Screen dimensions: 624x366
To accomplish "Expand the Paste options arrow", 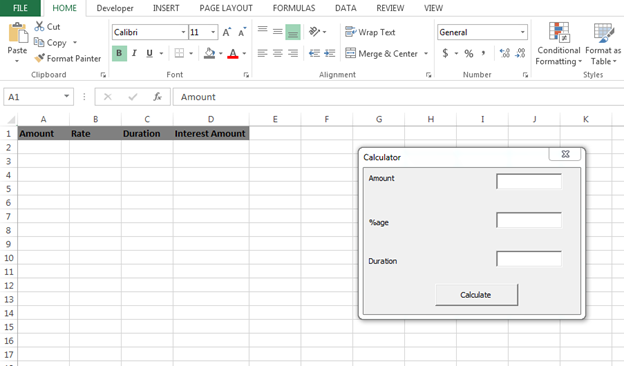I will point(17,61).
